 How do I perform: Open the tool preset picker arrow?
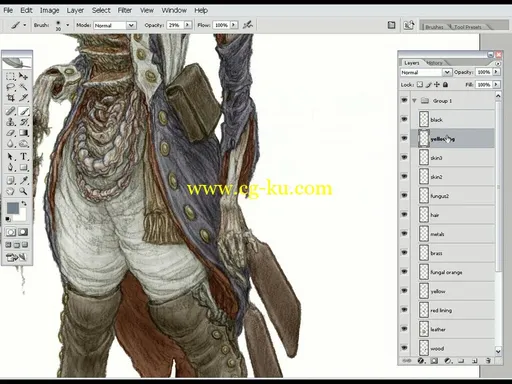25,25
